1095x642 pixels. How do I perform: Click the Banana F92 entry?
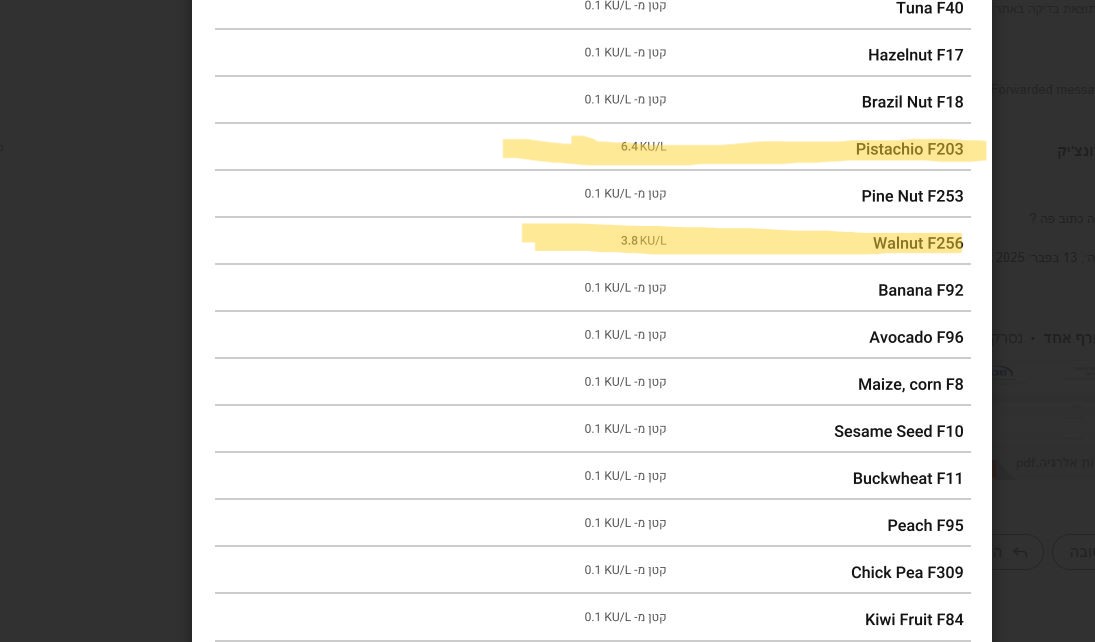click(920, 291)
